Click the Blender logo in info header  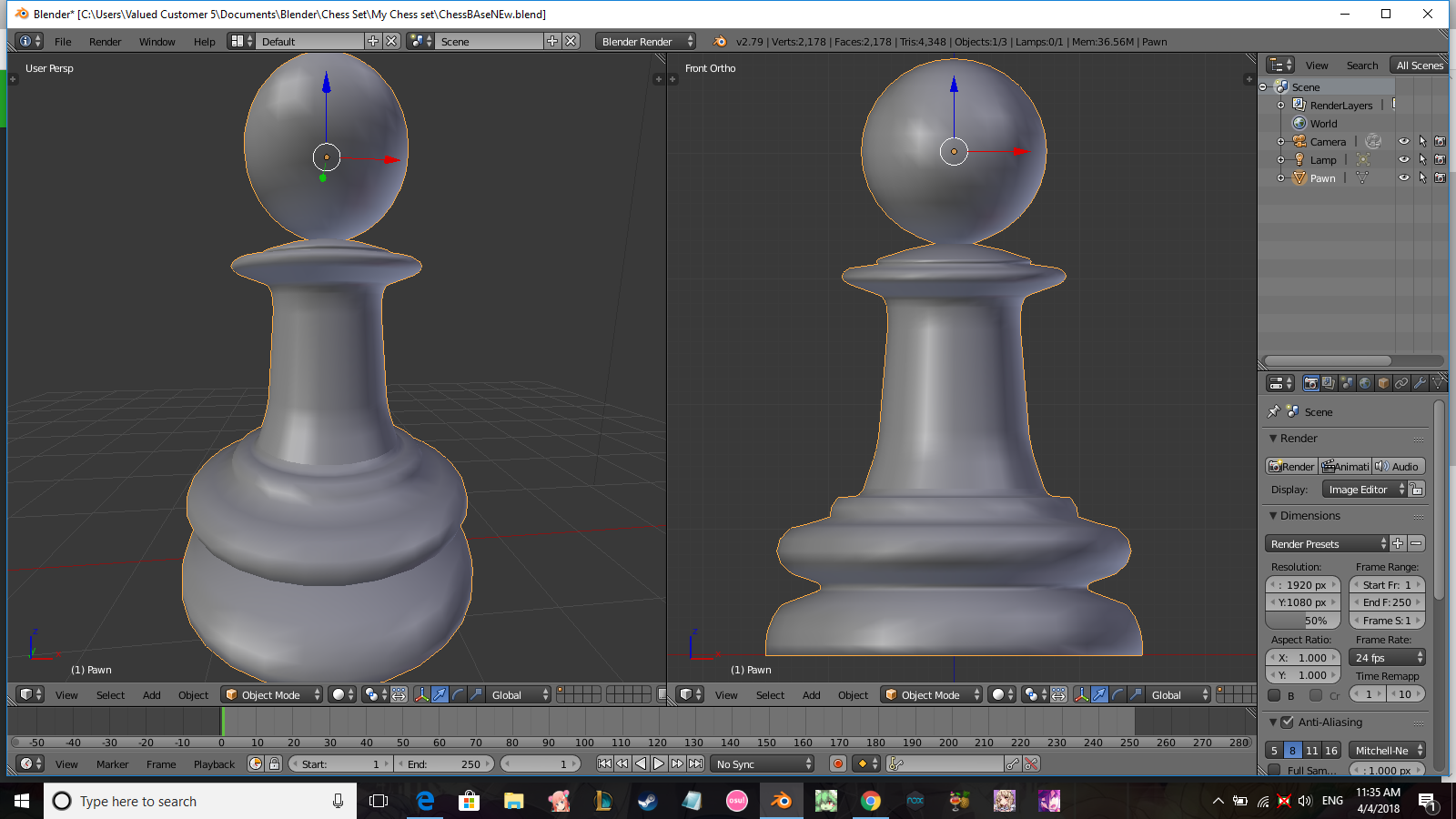click(720, 41)
